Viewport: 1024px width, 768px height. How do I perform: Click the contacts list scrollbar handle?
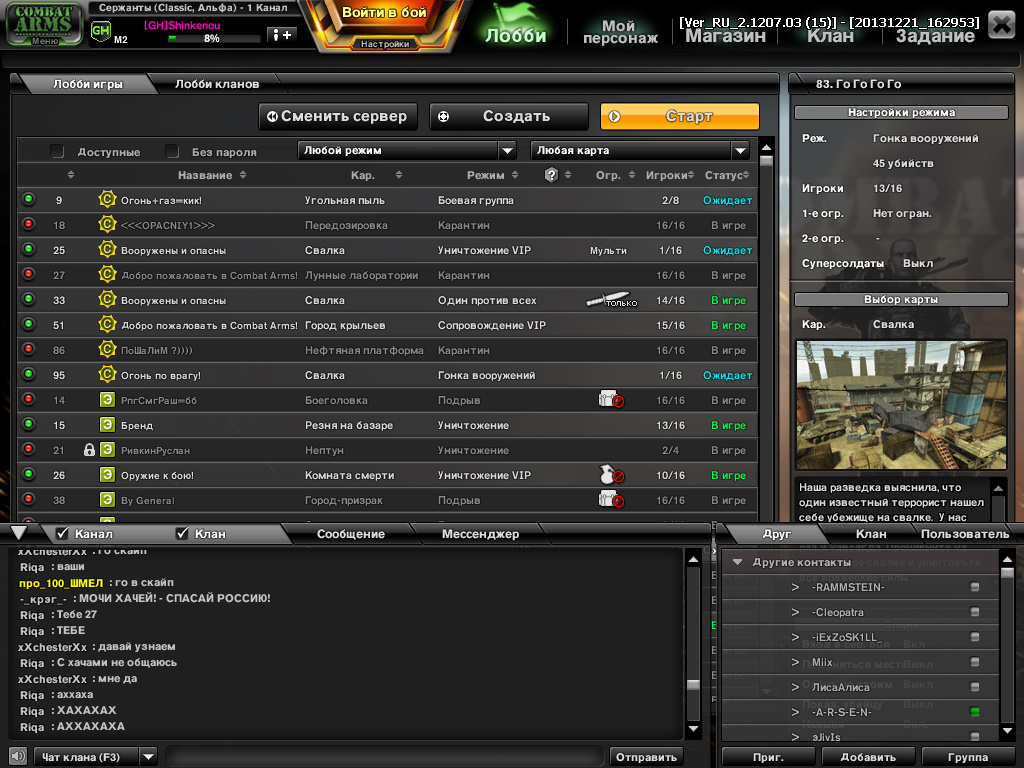[x=1007, y=573]
